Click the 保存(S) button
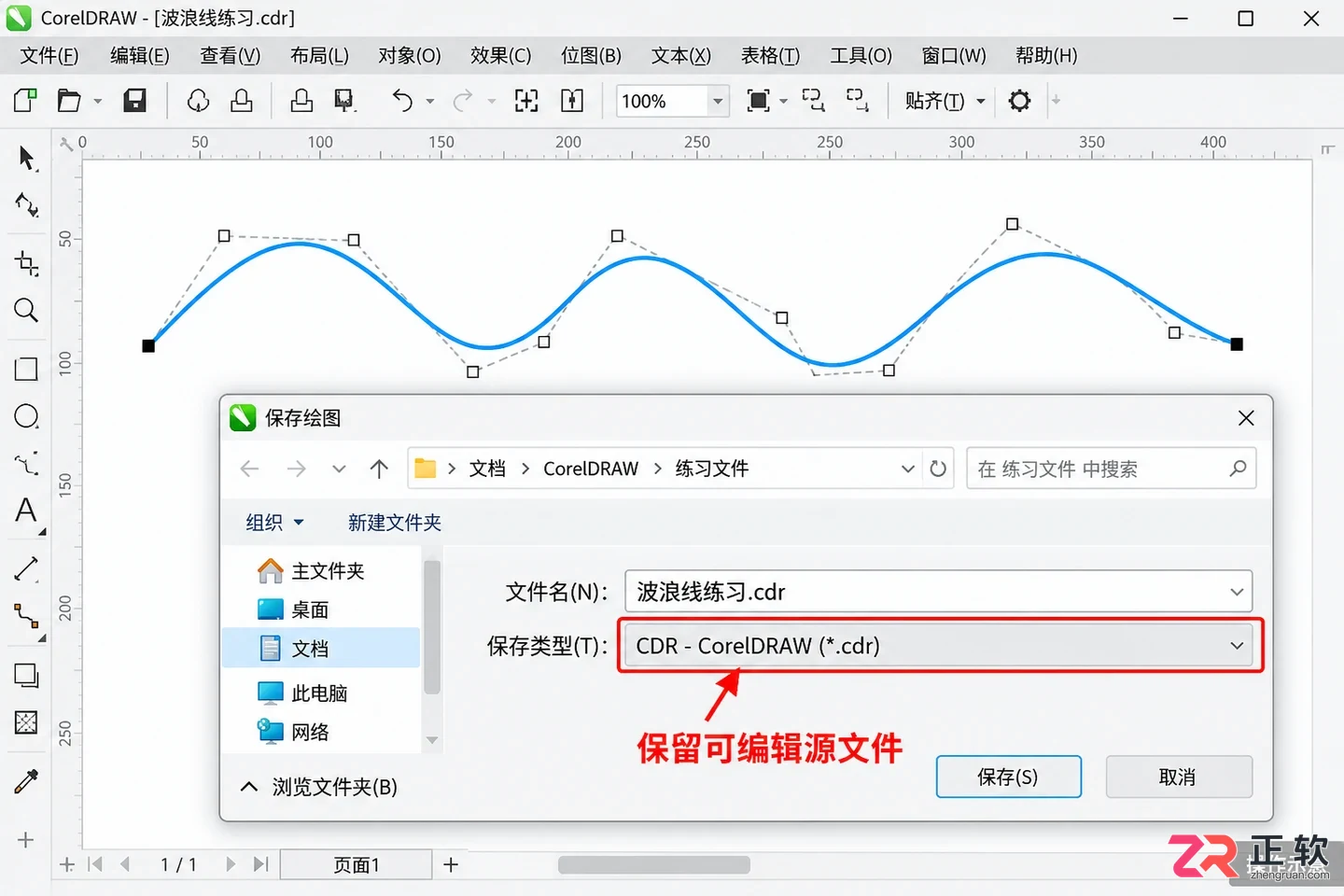 [1009, 777]
